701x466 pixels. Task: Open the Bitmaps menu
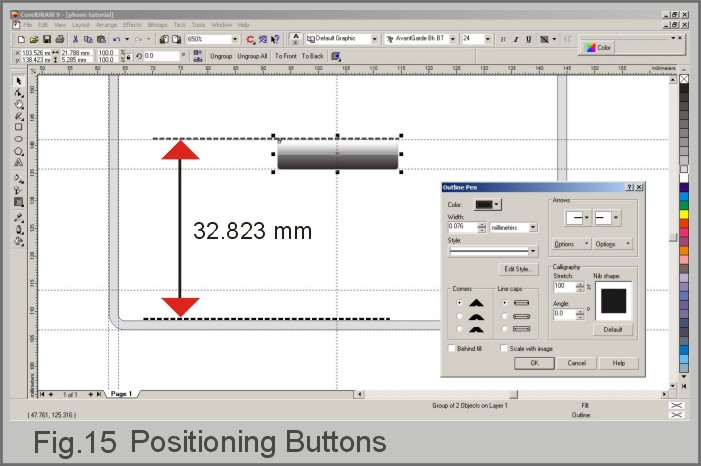pyautogui.click(x=157, y=25)
